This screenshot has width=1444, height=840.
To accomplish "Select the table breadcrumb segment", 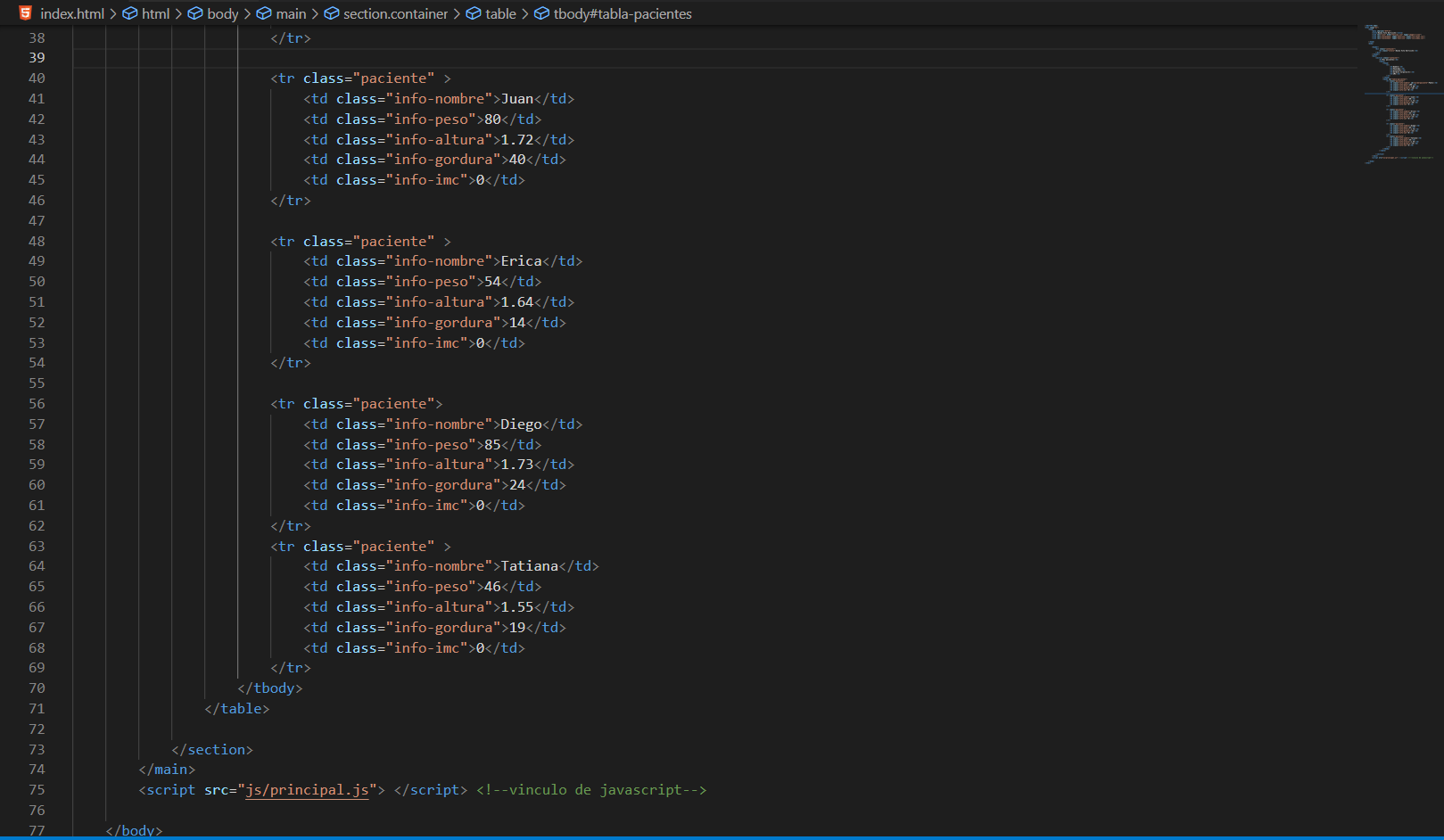I will click(500, 14).
